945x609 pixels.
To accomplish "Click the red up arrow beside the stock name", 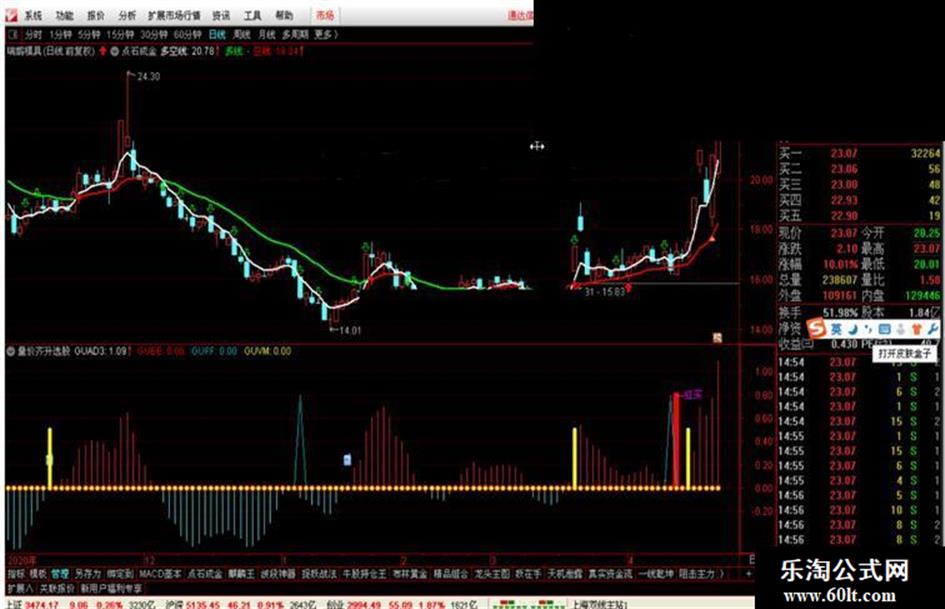I will pyautogui.click(x=103, y=51).
